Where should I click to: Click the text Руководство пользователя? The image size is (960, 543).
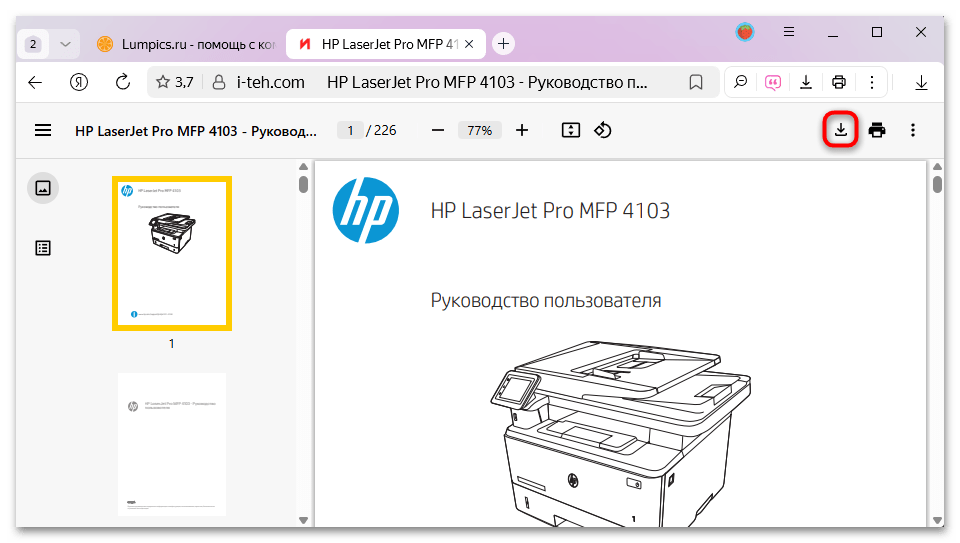coord(546,301)
